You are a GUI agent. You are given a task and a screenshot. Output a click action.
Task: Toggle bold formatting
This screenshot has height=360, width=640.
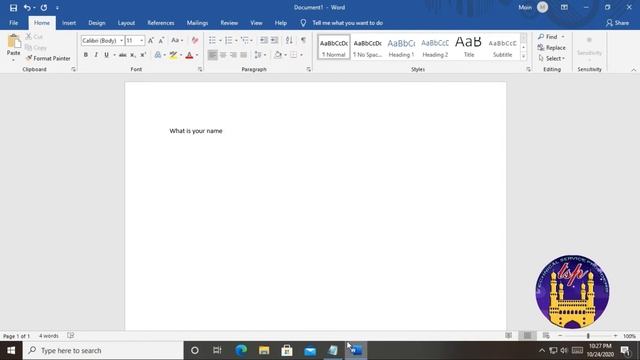click(86, 55)
